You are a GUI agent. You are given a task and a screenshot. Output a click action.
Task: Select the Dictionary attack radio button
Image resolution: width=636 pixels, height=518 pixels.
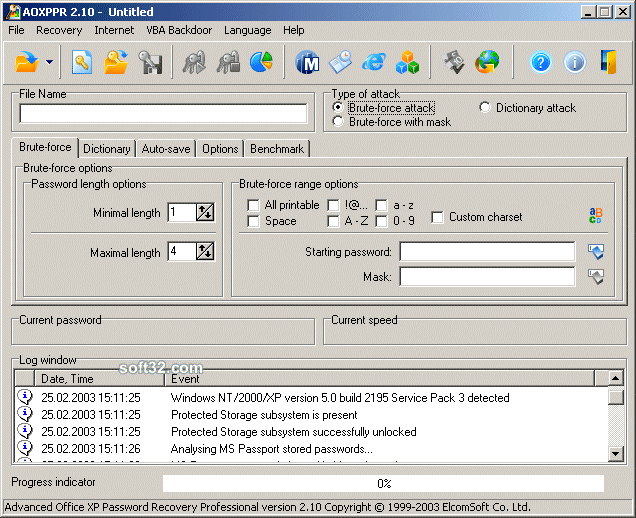pos(484,107)
